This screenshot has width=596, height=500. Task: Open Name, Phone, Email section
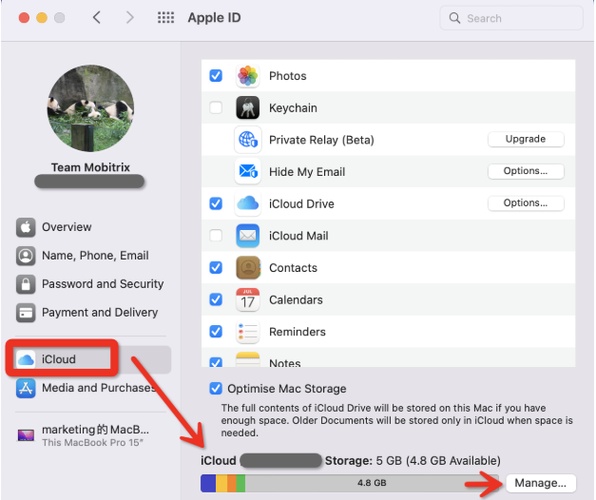91,256
